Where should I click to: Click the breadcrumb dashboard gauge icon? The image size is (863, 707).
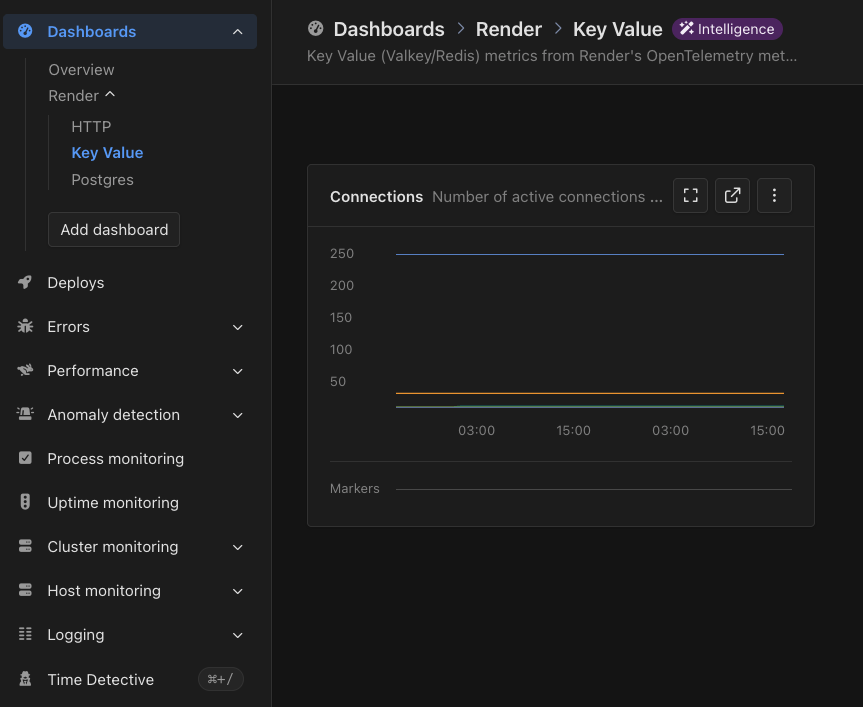click(x=315, y=29)
